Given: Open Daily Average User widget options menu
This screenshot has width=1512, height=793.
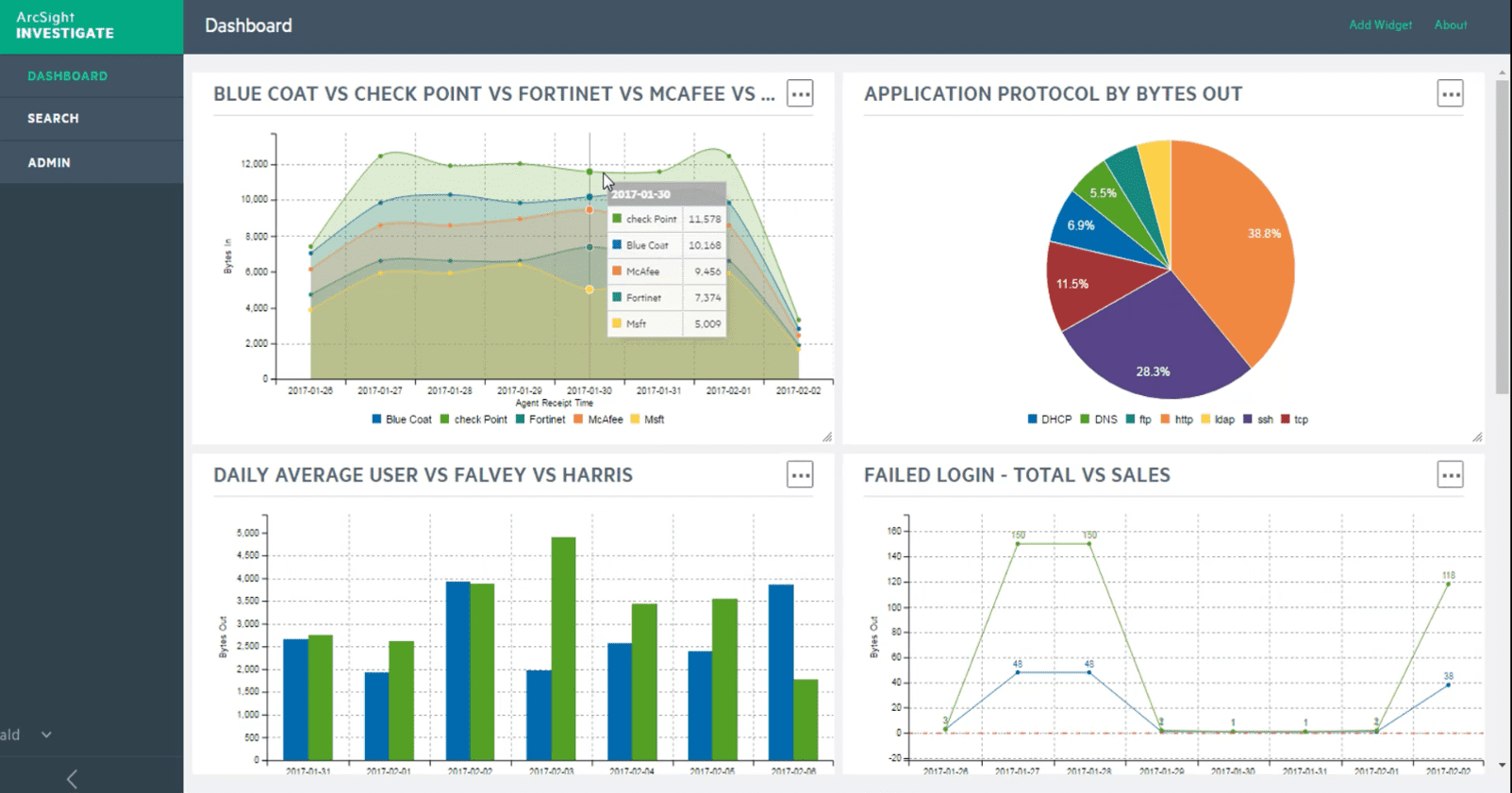Looking at the screenshot, I should click(x=800, y=475).
